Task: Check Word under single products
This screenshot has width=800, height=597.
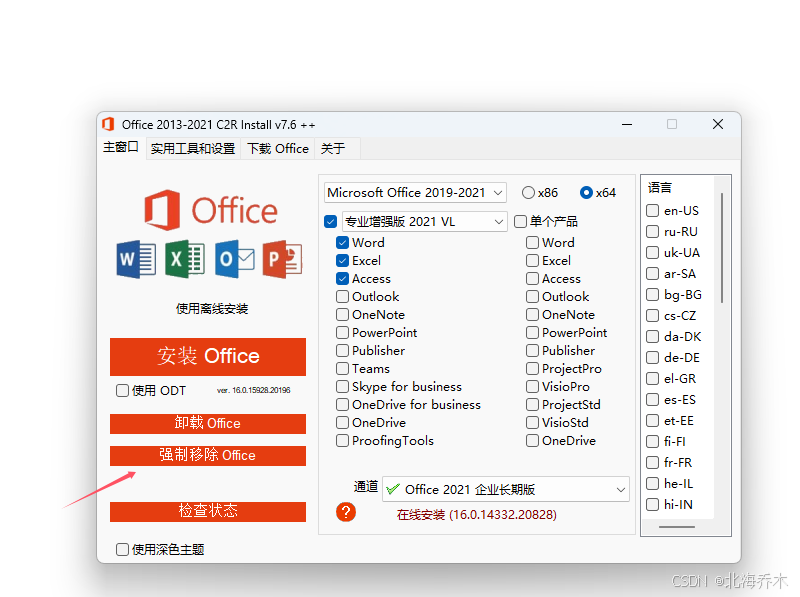Action: point(532,242)
